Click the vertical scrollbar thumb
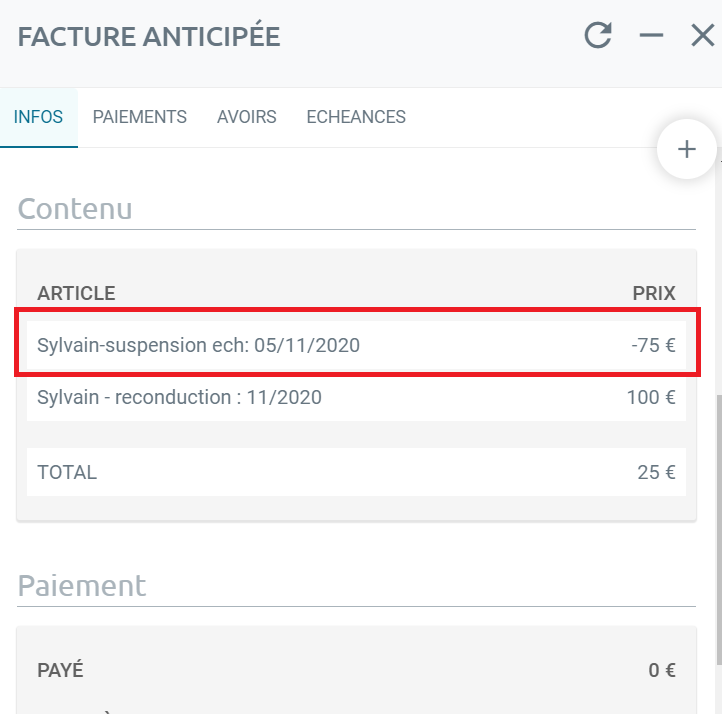The height and width of the screenshot is (714, 722). 719,529
